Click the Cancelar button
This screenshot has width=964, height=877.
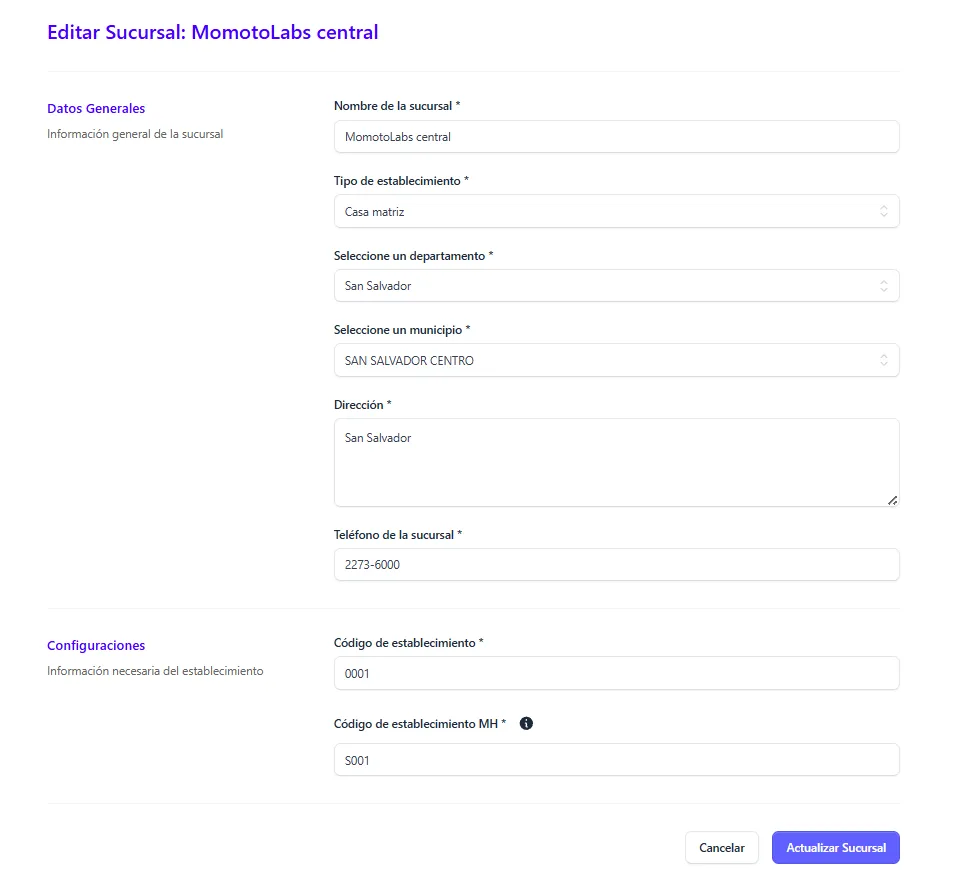click(x=721, y=848)
